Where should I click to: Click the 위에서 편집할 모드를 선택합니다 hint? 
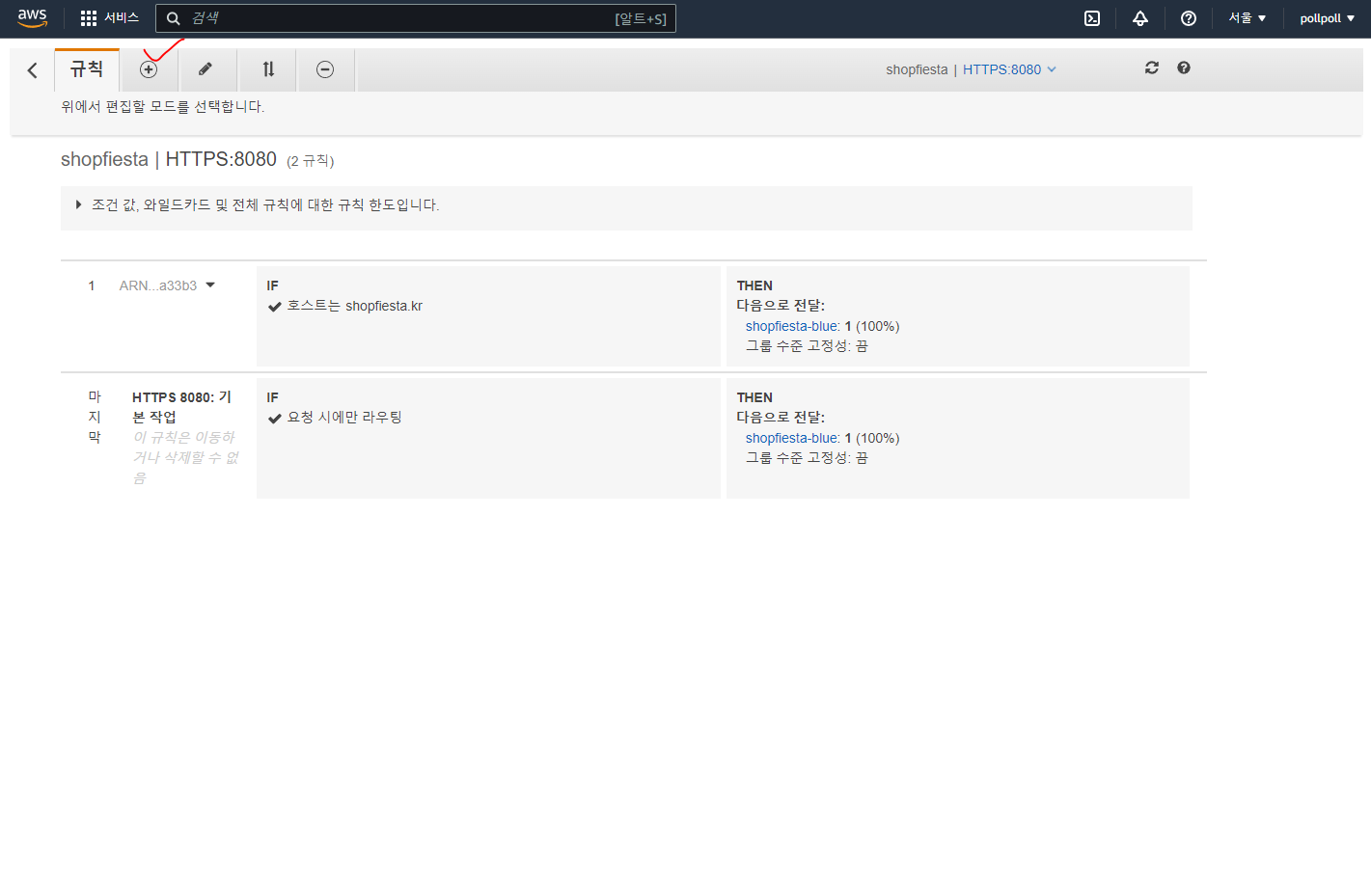click(x=163, y=107)
